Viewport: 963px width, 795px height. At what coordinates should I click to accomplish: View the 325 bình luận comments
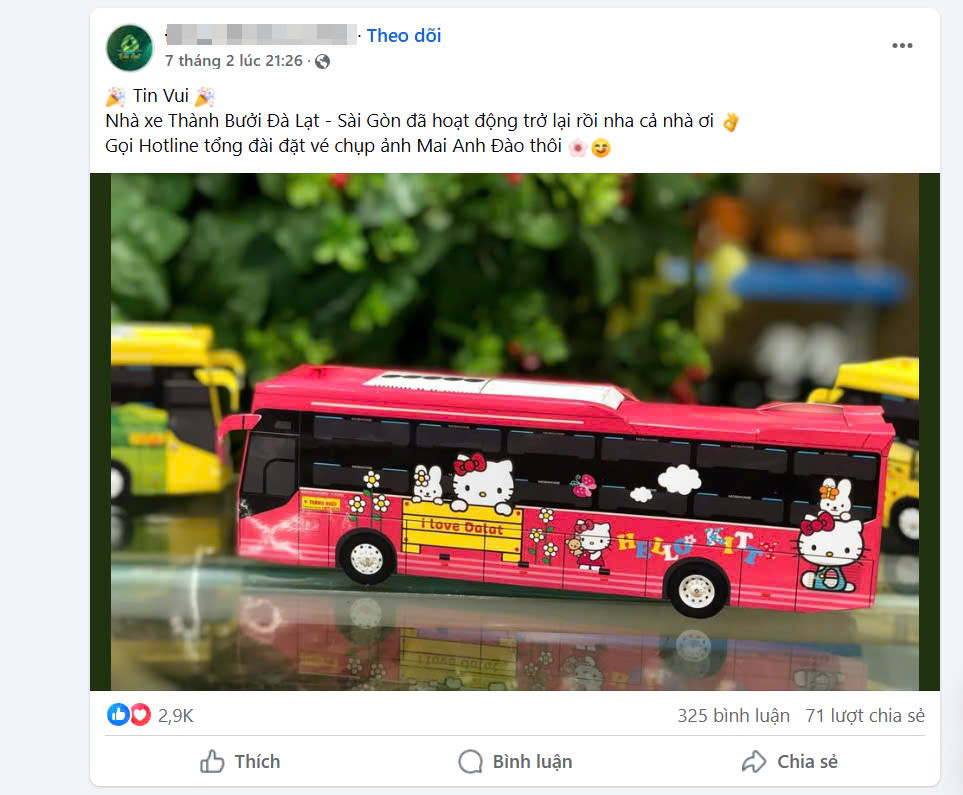pyautogui.click(x=733, y=716)
